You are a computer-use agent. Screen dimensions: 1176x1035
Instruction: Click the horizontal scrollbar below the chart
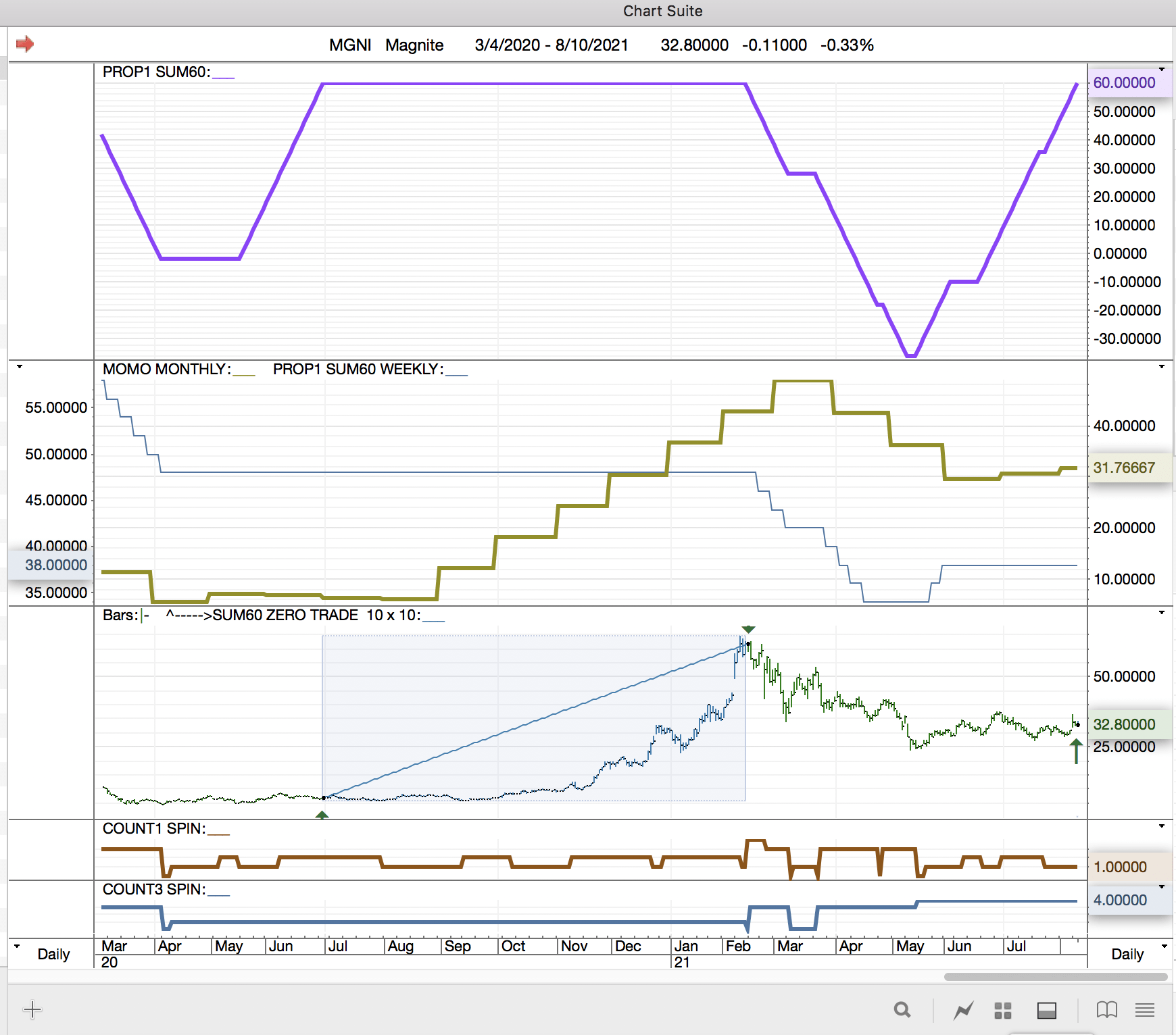[x=1055, y=977]
